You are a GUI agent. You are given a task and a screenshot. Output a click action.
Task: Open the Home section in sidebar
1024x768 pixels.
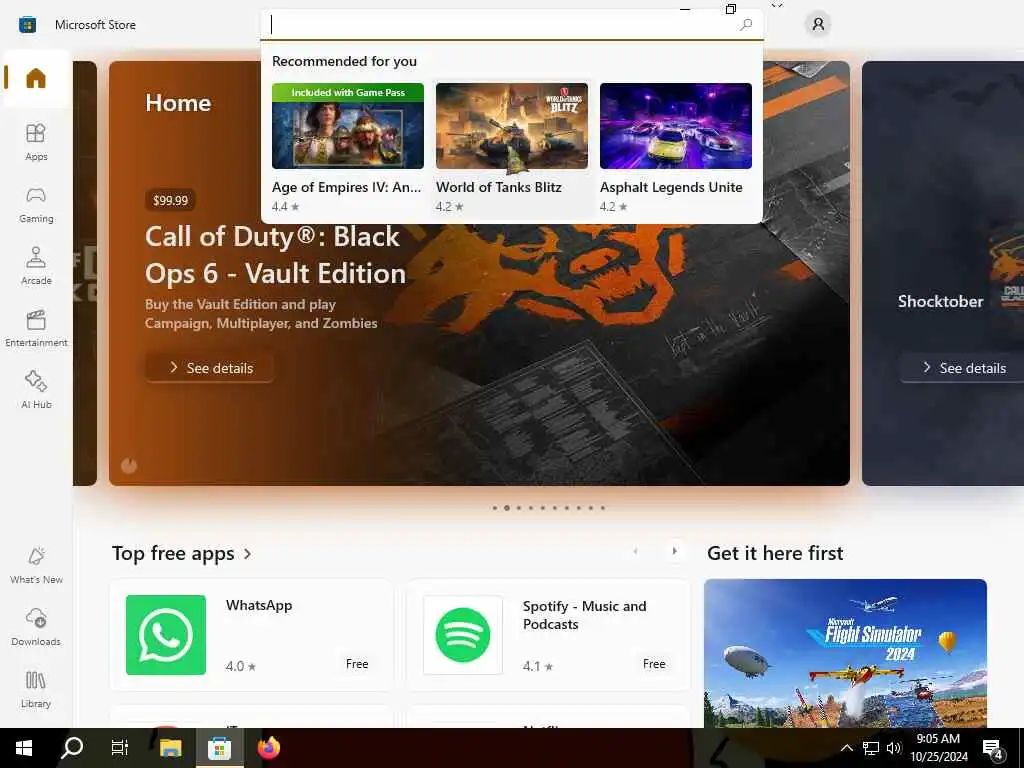point(36,78)
